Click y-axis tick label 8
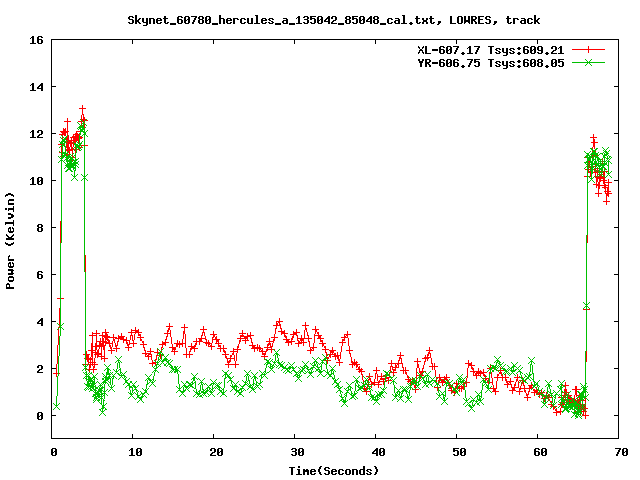Viewport: 640px width, 480px height. coord(40,228)
